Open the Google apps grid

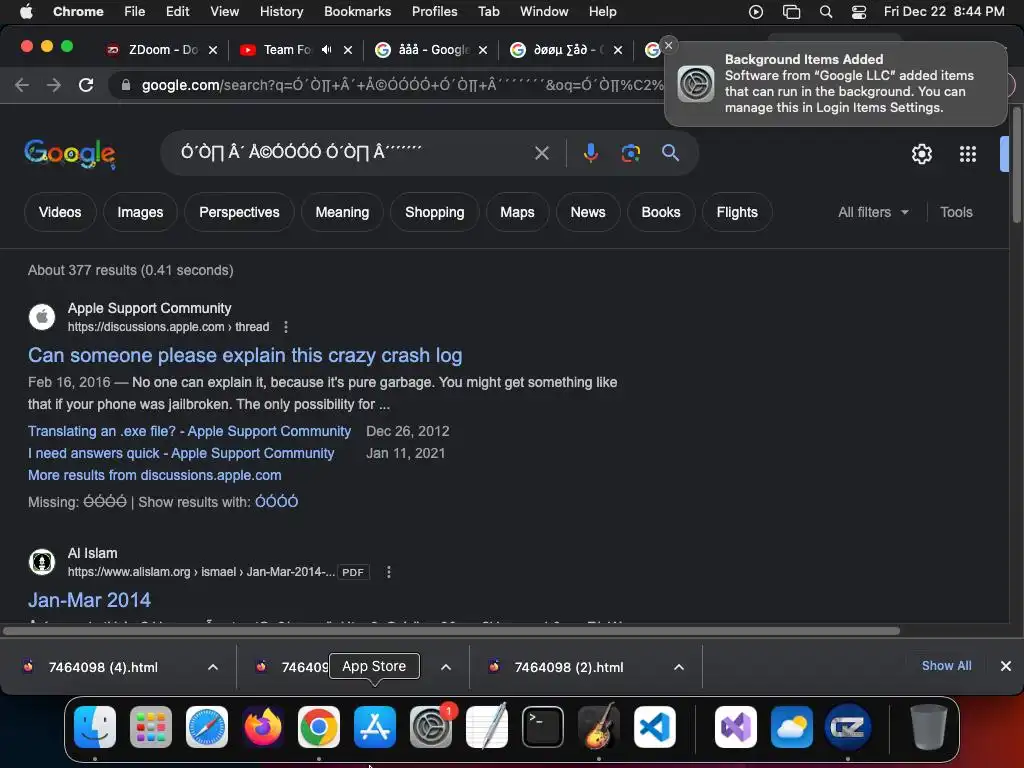click(967, 154)
